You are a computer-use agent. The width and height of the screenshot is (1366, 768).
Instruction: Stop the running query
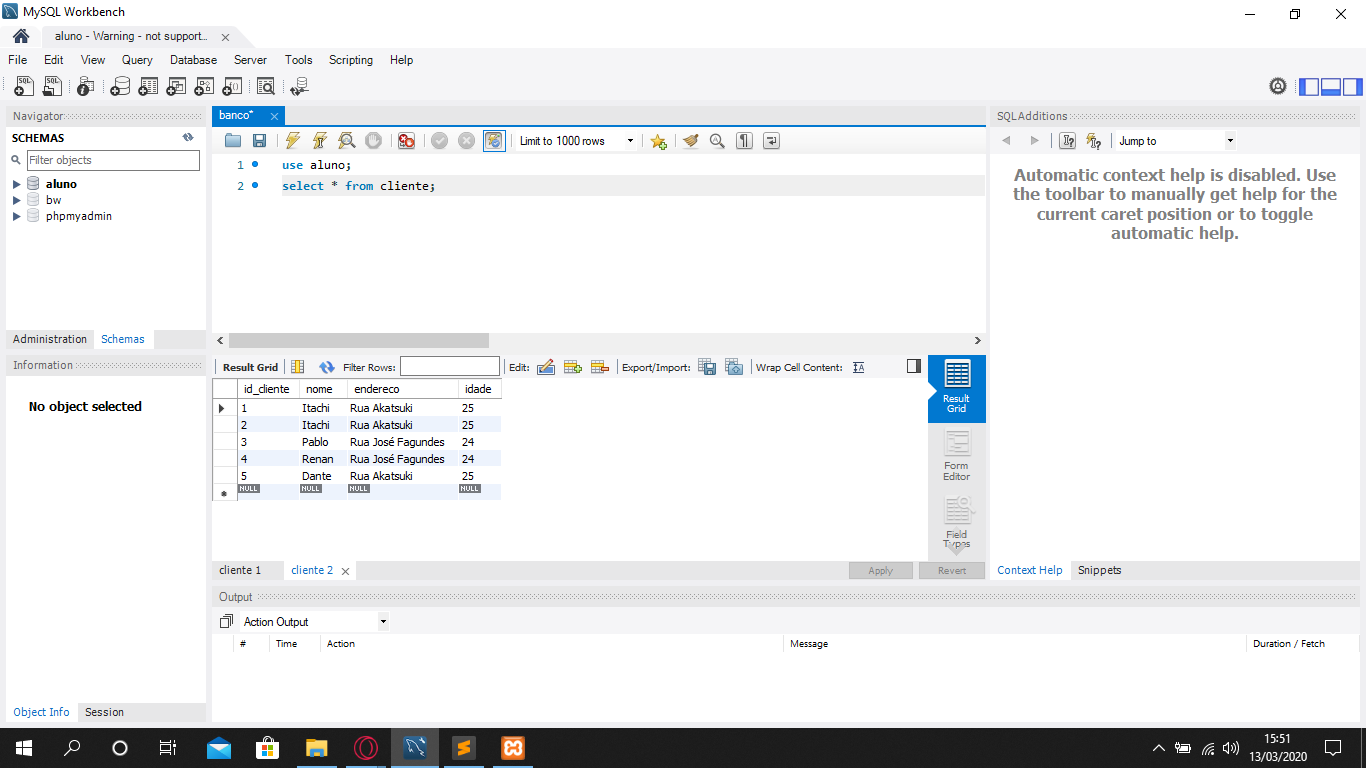[x=373, y=141]
